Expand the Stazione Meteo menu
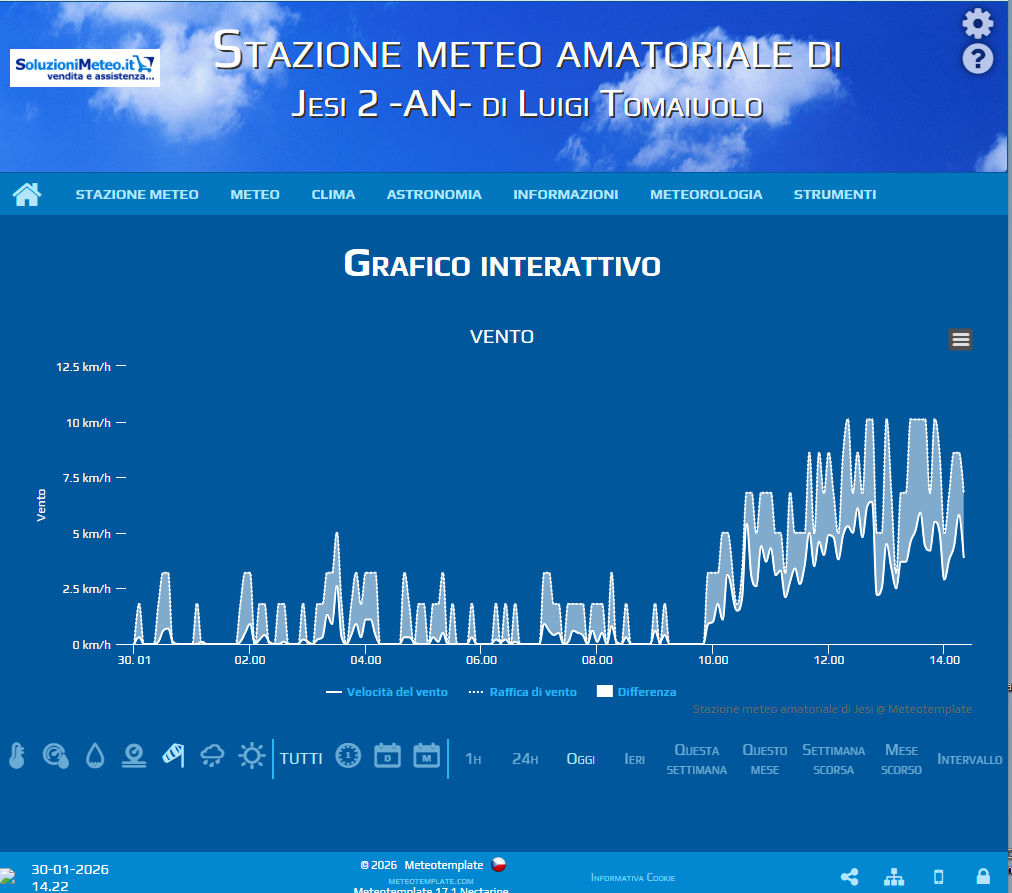Viewport: 1012px width, 893px height. (137, 195)
